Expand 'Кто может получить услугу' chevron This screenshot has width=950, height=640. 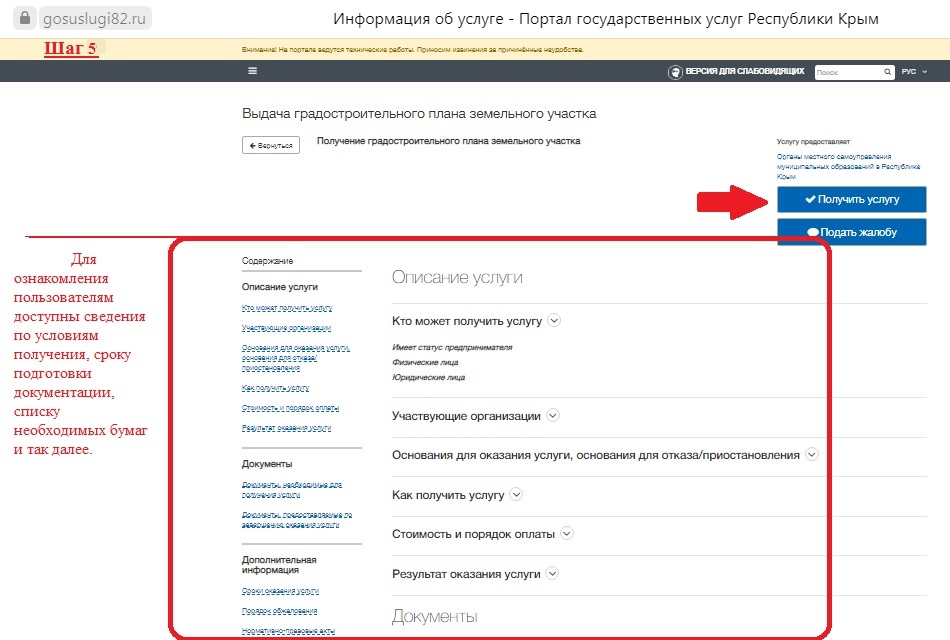click(x=554, y=321)
